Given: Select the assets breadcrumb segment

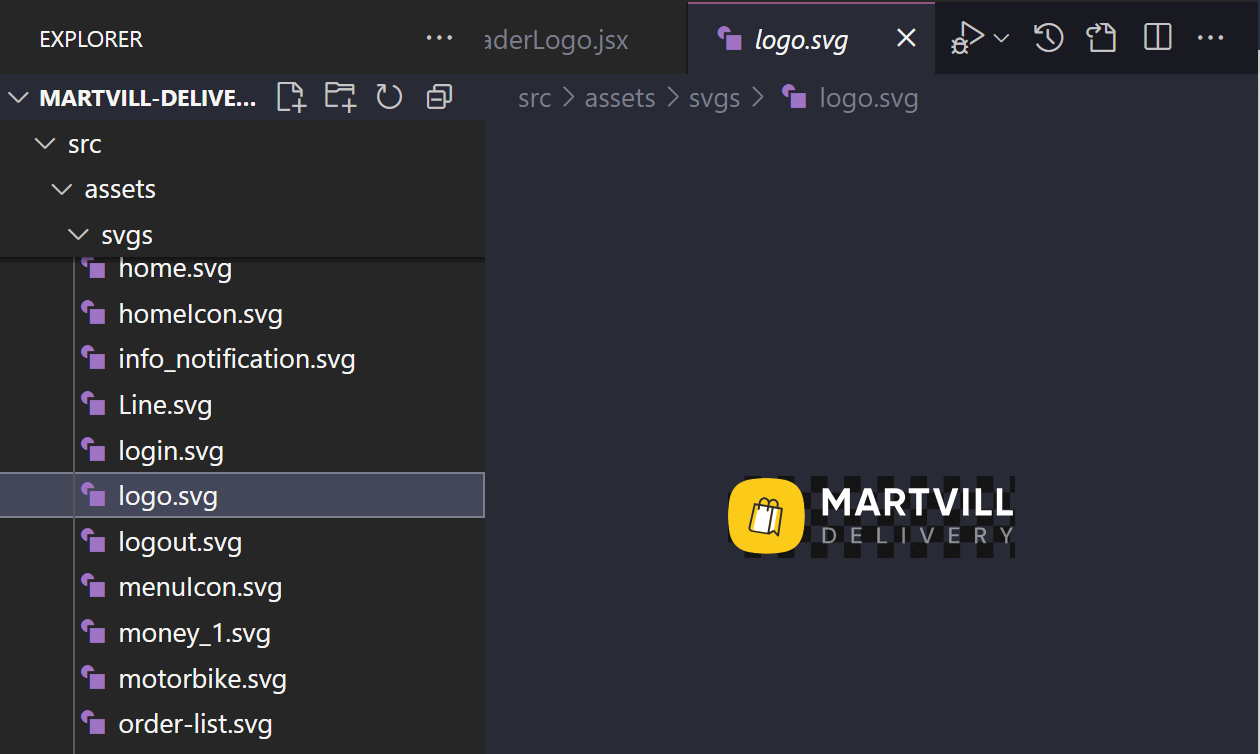Looking at the screenshot, I should 620,98.
